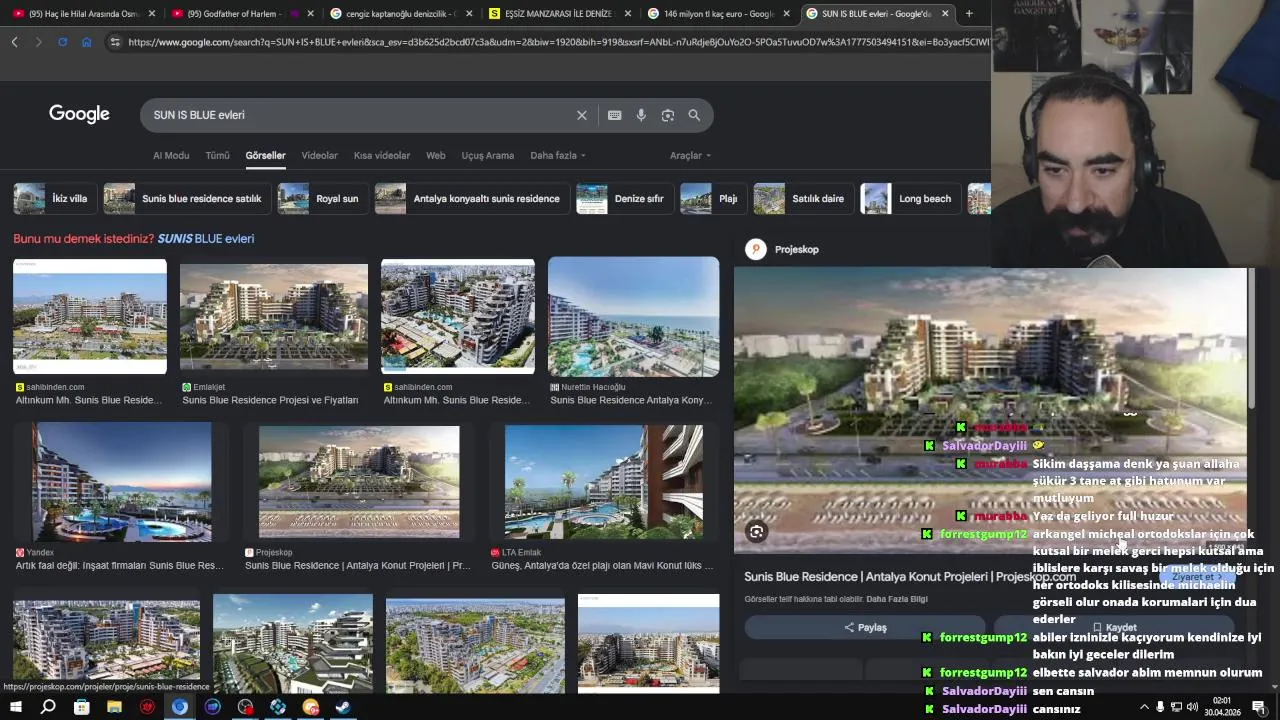
Task: Open Windows taskbar search
Action: [x=48, y=707]
